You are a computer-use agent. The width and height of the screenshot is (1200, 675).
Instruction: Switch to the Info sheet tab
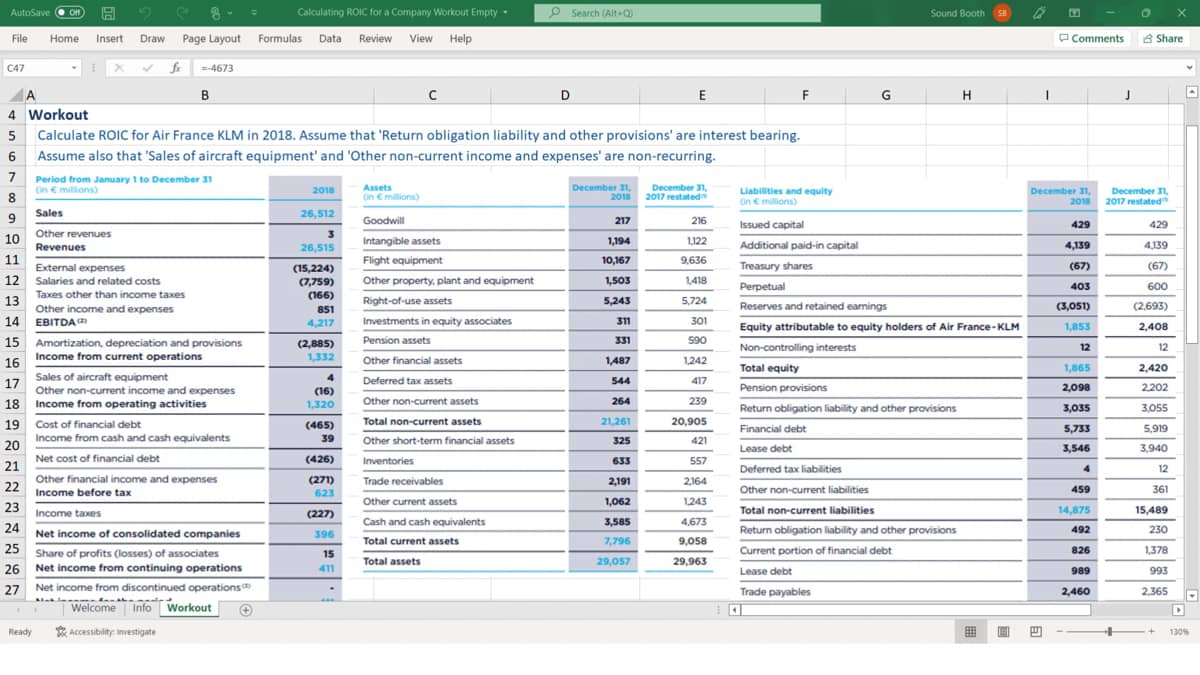pos(142,608)
